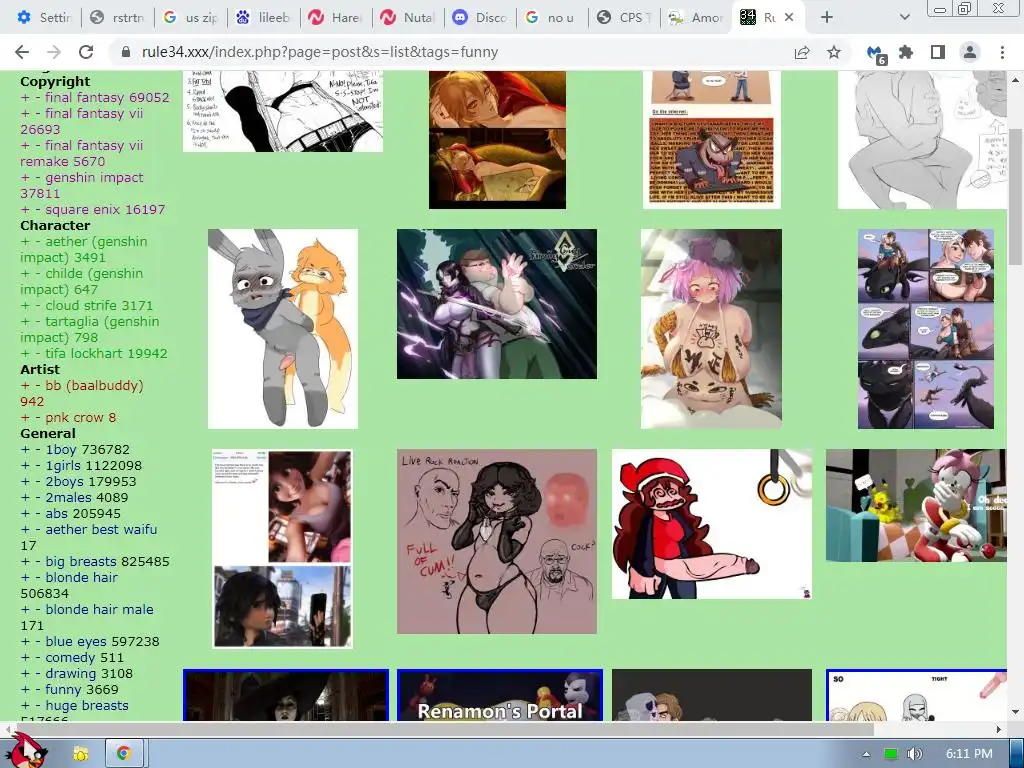
Task: Click the horizontal scrollbar right arrow
Action: [999, 728]
